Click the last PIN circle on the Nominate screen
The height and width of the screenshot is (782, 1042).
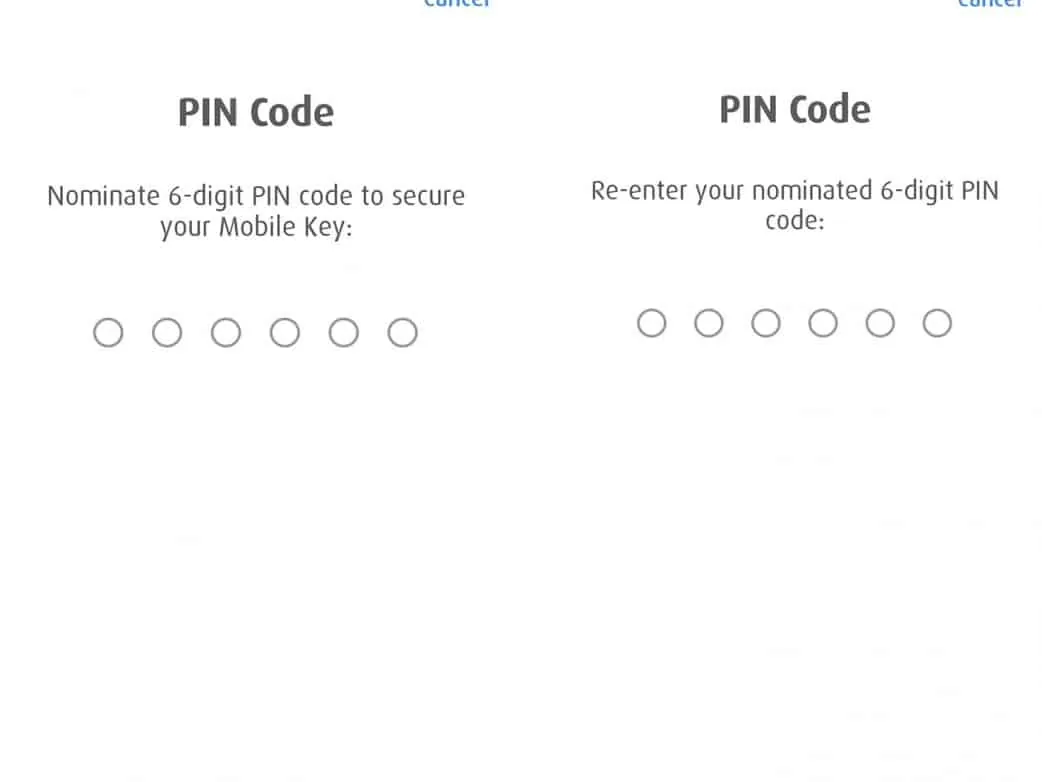coord(403,333)
